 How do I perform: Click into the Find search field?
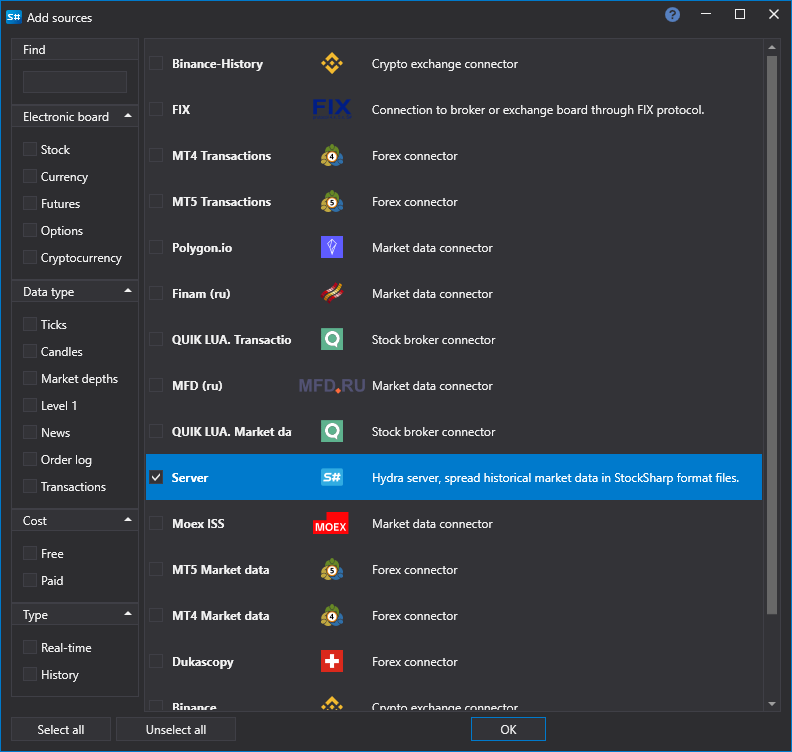pyautogui.click(x=75, y=82)
